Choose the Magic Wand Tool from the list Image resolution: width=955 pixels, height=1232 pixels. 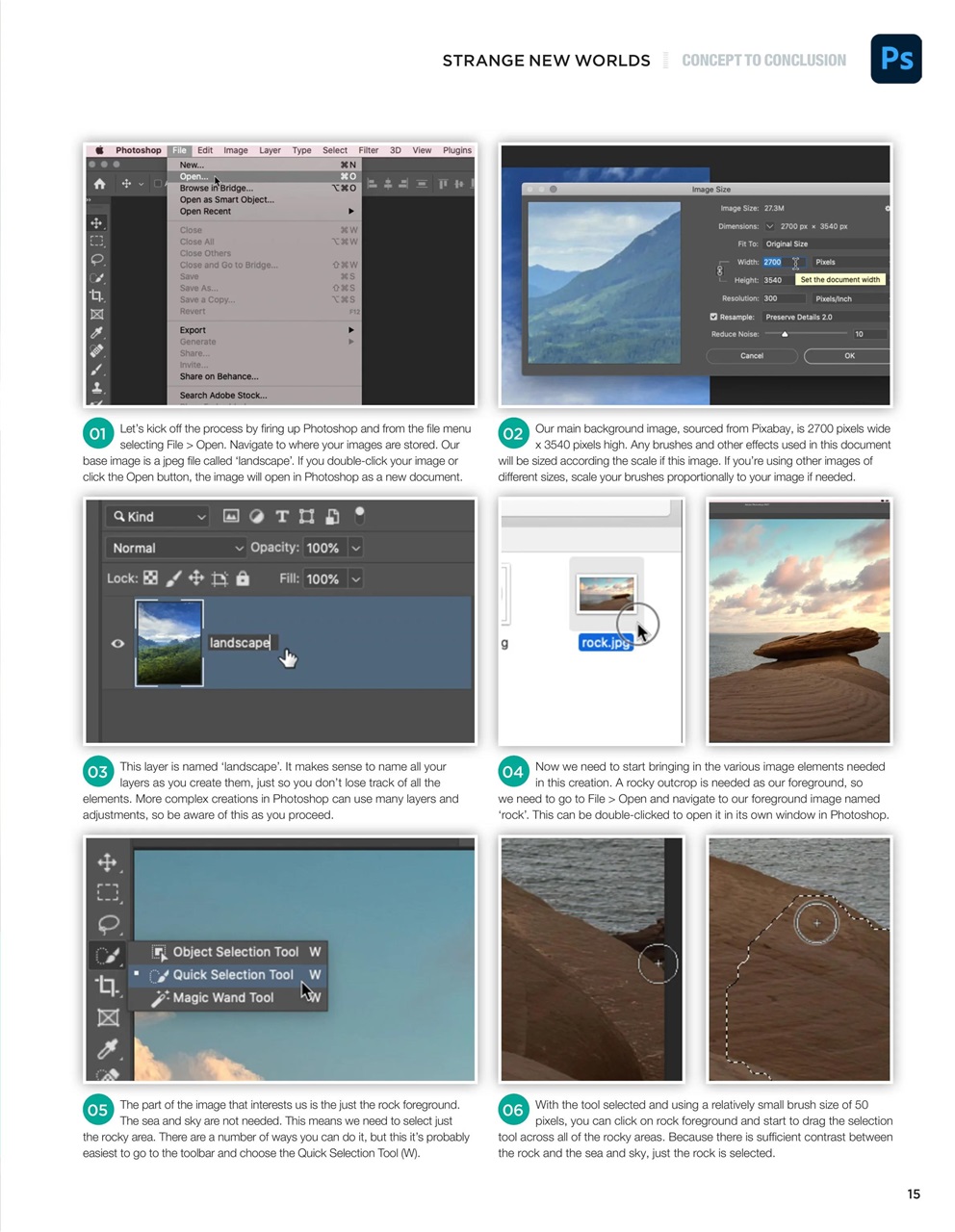click(221, 997)
